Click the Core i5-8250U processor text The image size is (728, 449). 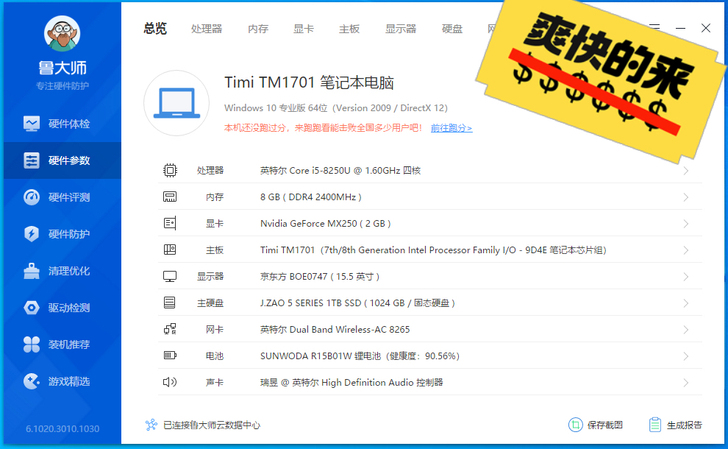[x=340, y=170]
